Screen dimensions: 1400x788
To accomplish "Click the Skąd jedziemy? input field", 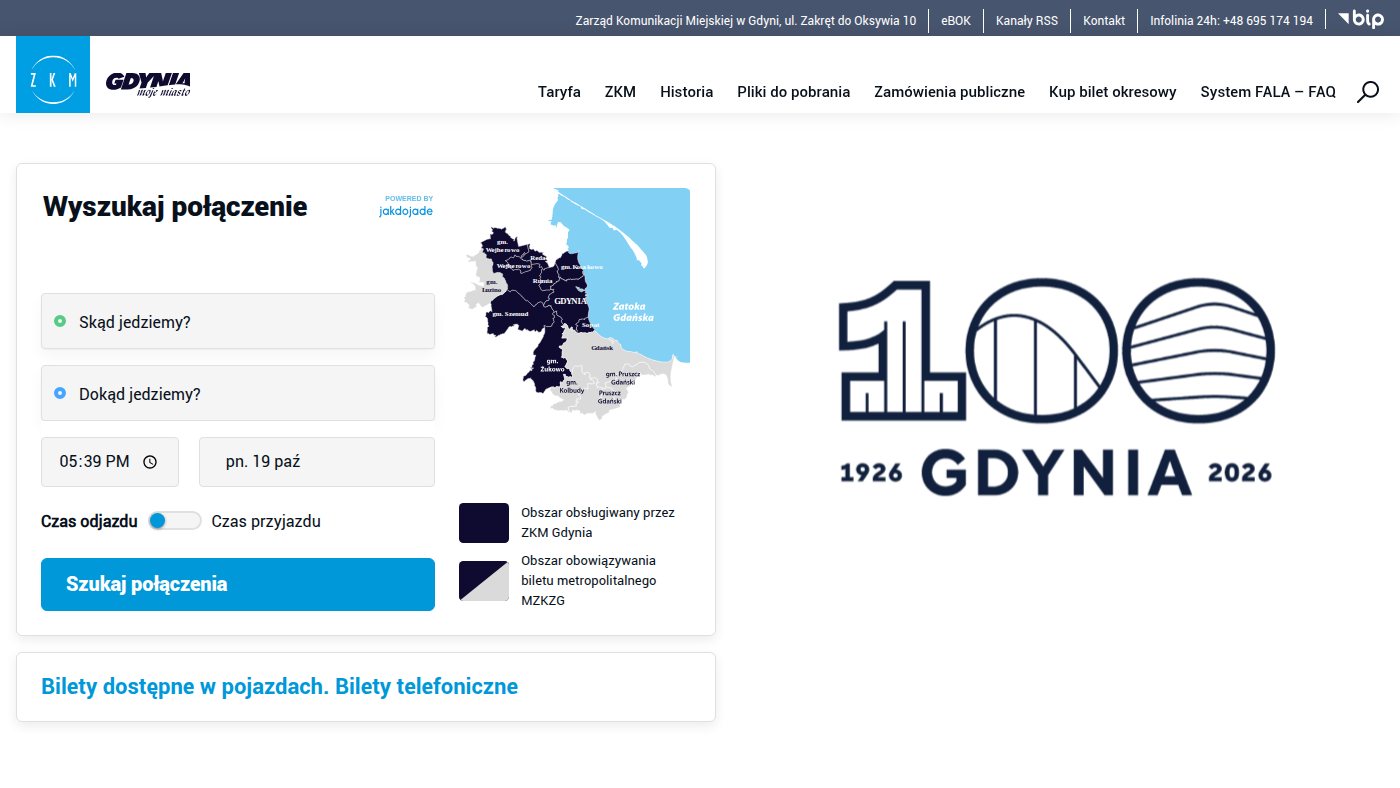I will click(x=238, y=321).
